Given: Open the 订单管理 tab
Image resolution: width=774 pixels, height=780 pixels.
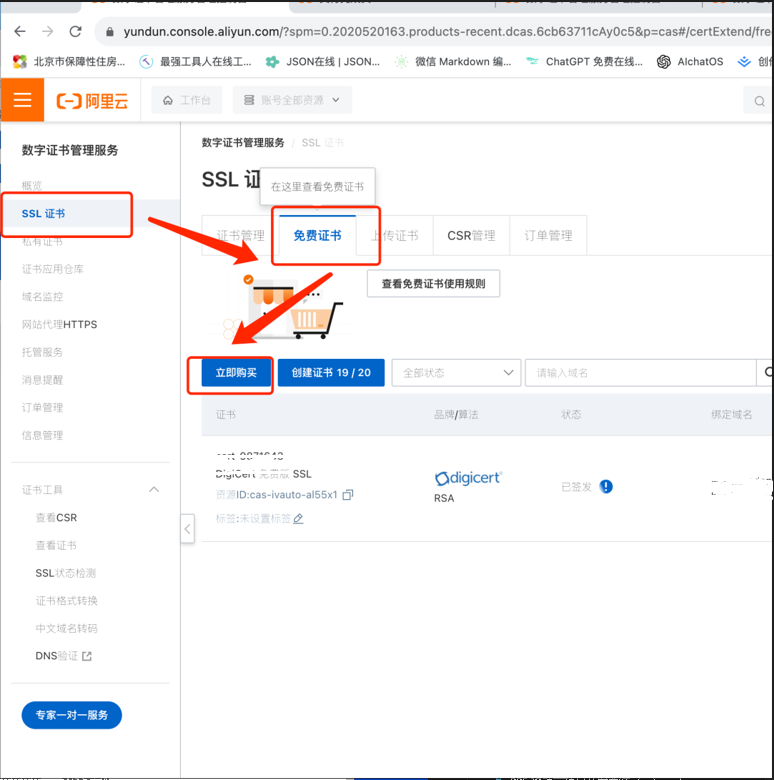Looking at the screenshot, I should 548,235.
